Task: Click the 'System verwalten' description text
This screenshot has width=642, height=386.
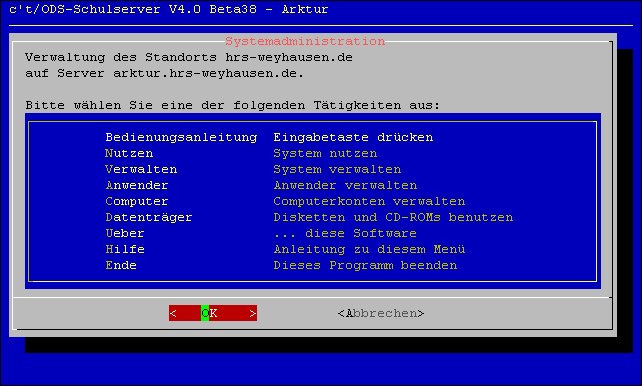Action: pos(337,169)
